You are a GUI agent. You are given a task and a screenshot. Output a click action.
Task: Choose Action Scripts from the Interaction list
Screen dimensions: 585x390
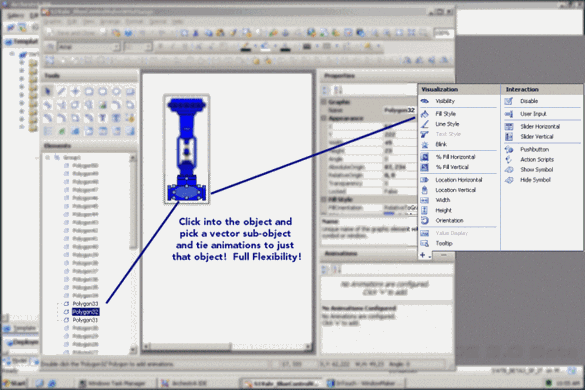[x=537, y=159]
